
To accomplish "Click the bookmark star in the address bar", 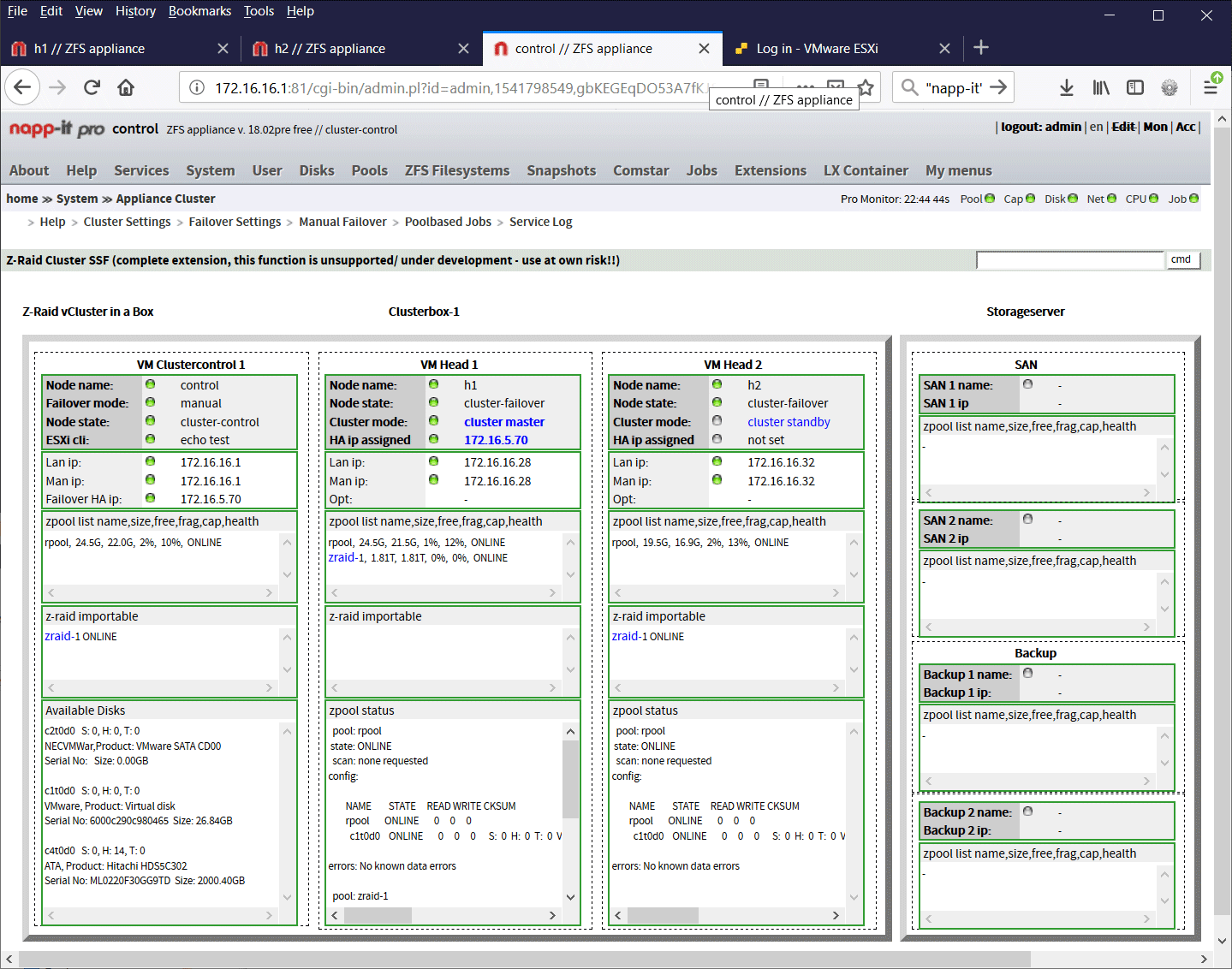I will point(865,86).
